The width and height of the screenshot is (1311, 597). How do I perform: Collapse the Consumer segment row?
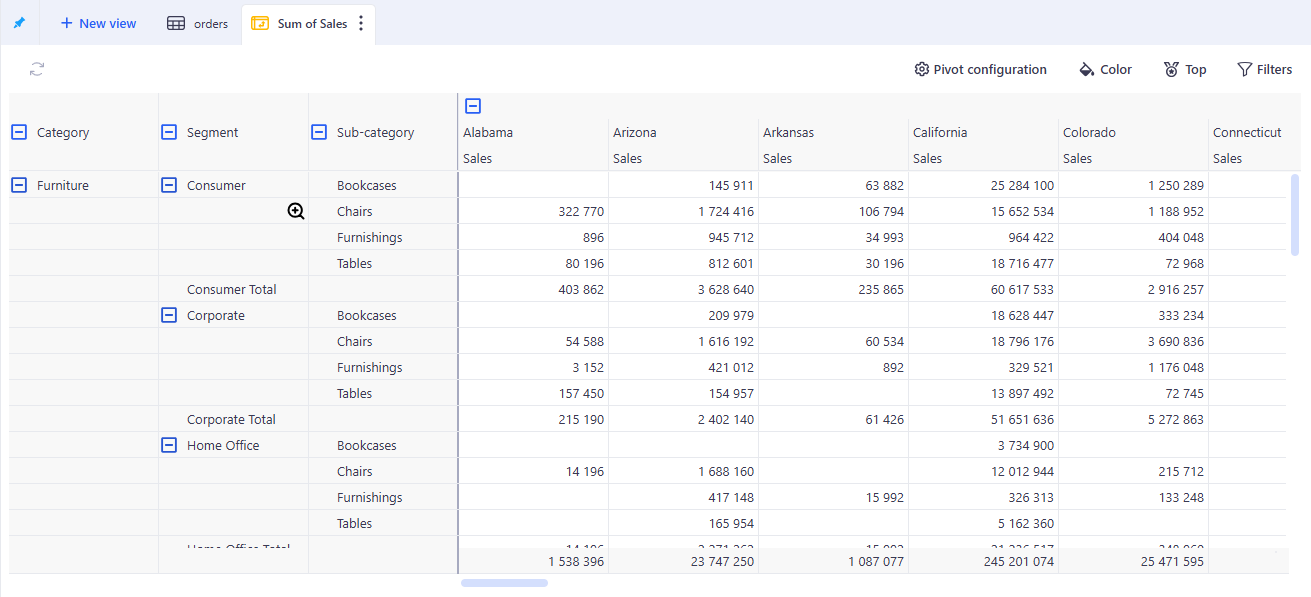169,185
